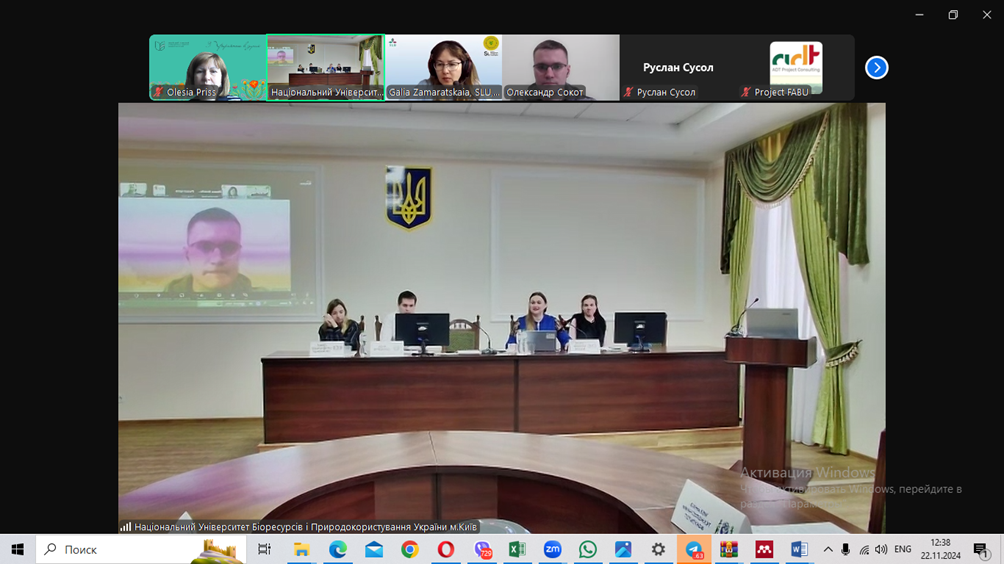Screen dimensions: 1004x564
Task: Open Photos app from taskbar
Action: coord(623,549)
